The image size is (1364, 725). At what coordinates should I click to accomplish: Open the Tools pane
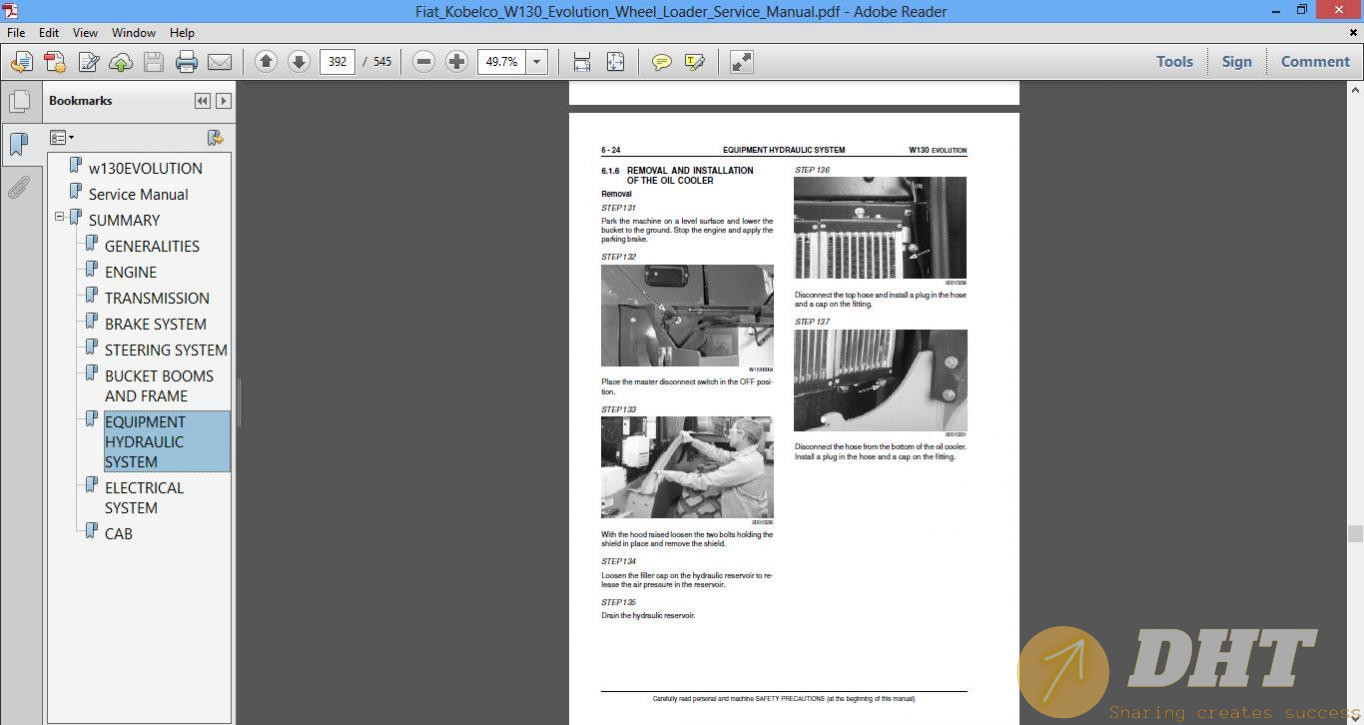pyautogui.click(x=1175, y=62)
